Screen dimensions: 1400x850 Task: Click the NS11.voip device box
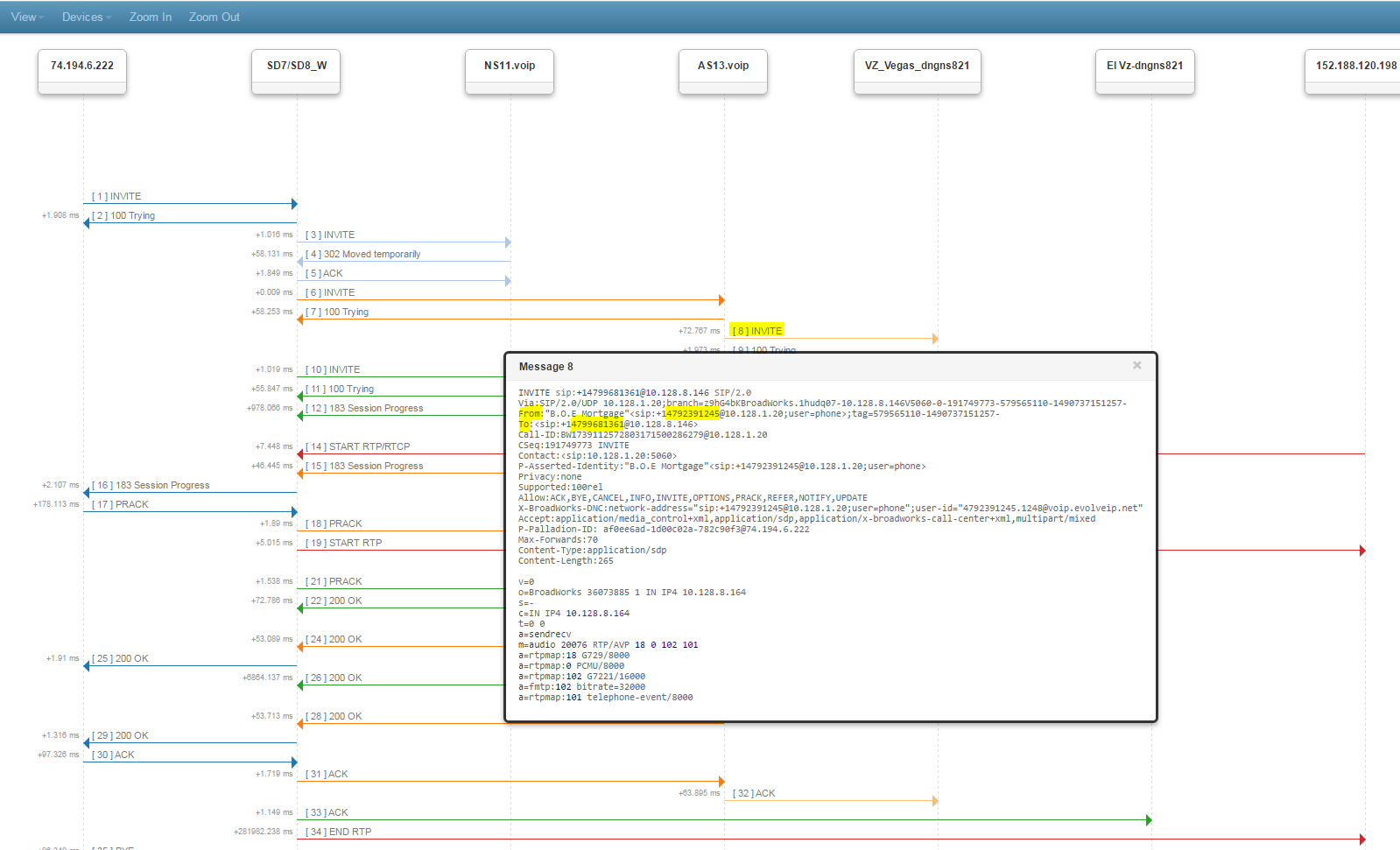(510, 67)
